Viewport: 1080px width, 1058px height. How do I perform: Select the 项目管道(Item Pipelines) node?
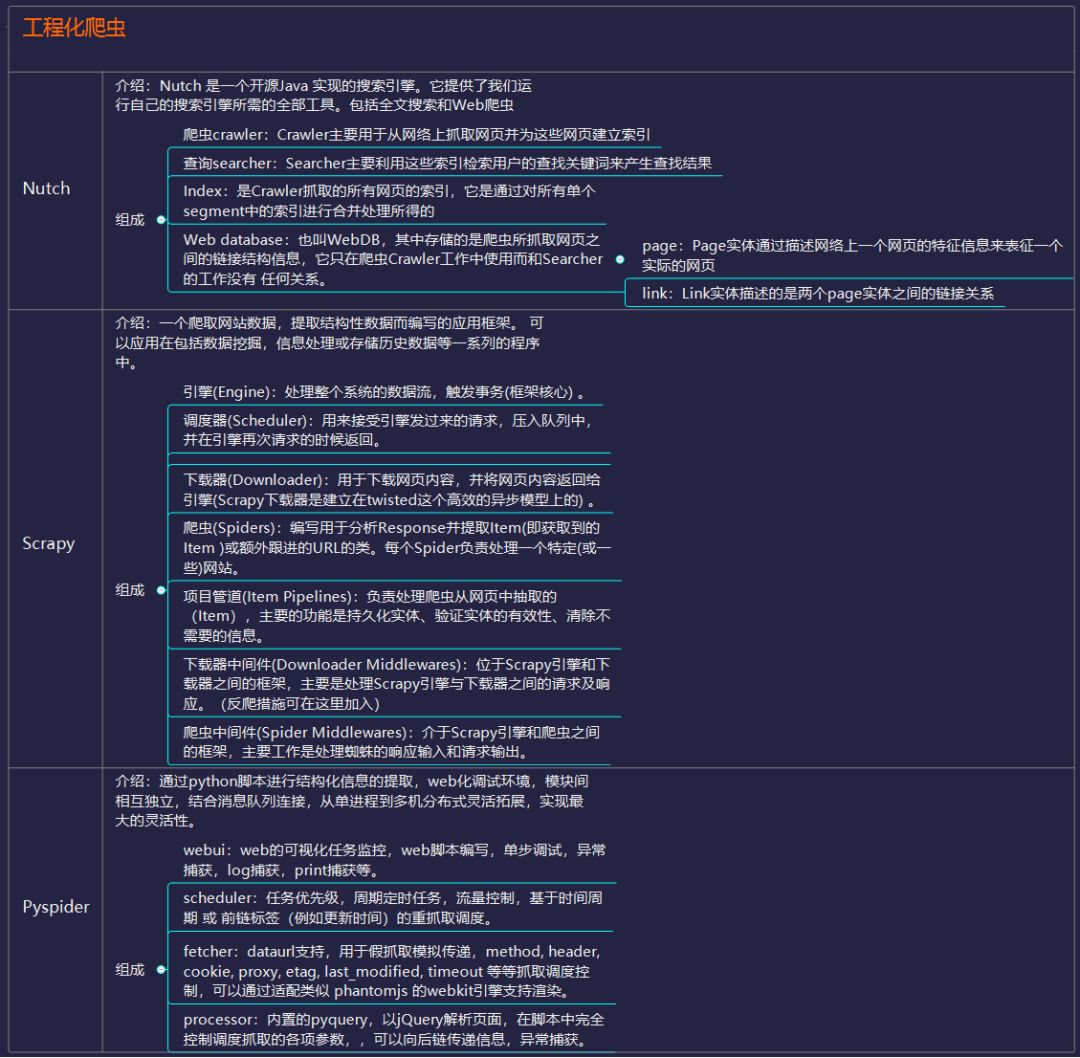pyautogui.click(x=397, y=616)
